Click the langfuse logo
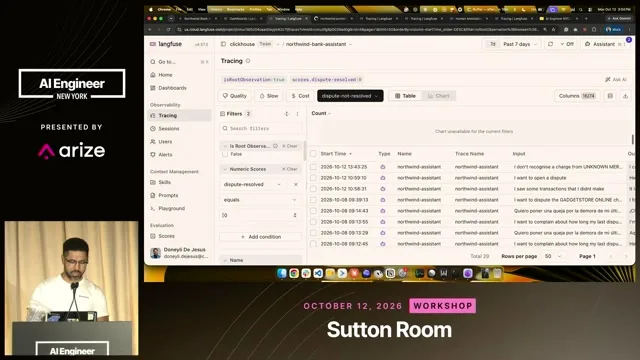 click(x=166, y=44)
